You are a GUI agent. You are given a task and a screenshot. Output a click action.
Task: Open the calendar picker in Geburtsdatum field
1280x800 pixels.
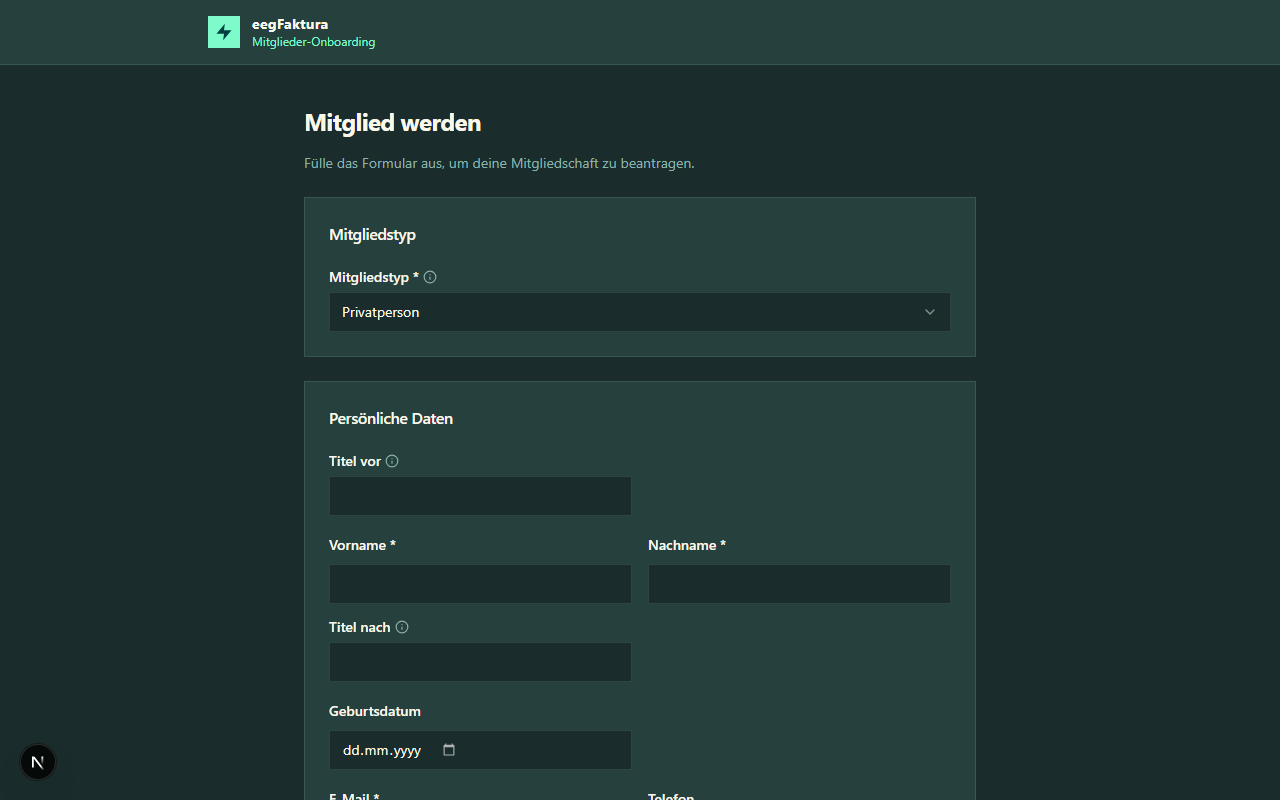[x=449, y=750]
